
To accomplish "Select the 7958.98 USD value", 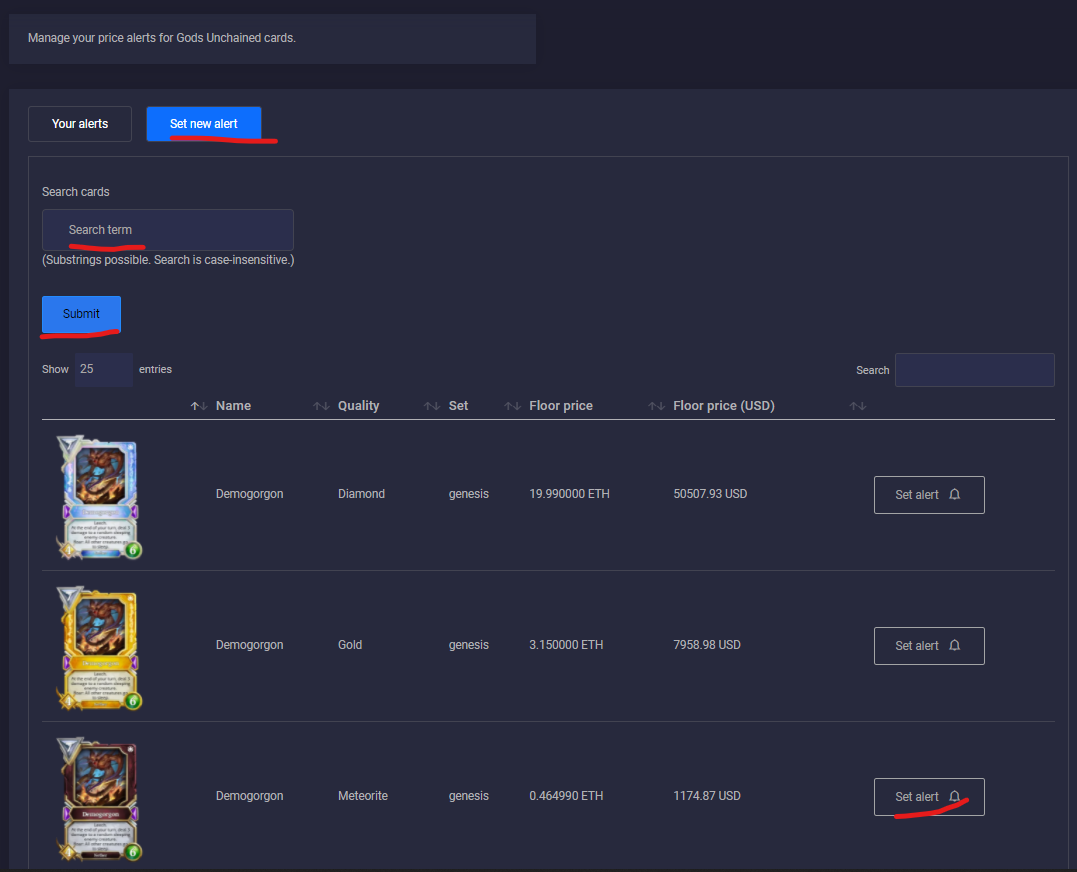I will (x=707, y=645).
